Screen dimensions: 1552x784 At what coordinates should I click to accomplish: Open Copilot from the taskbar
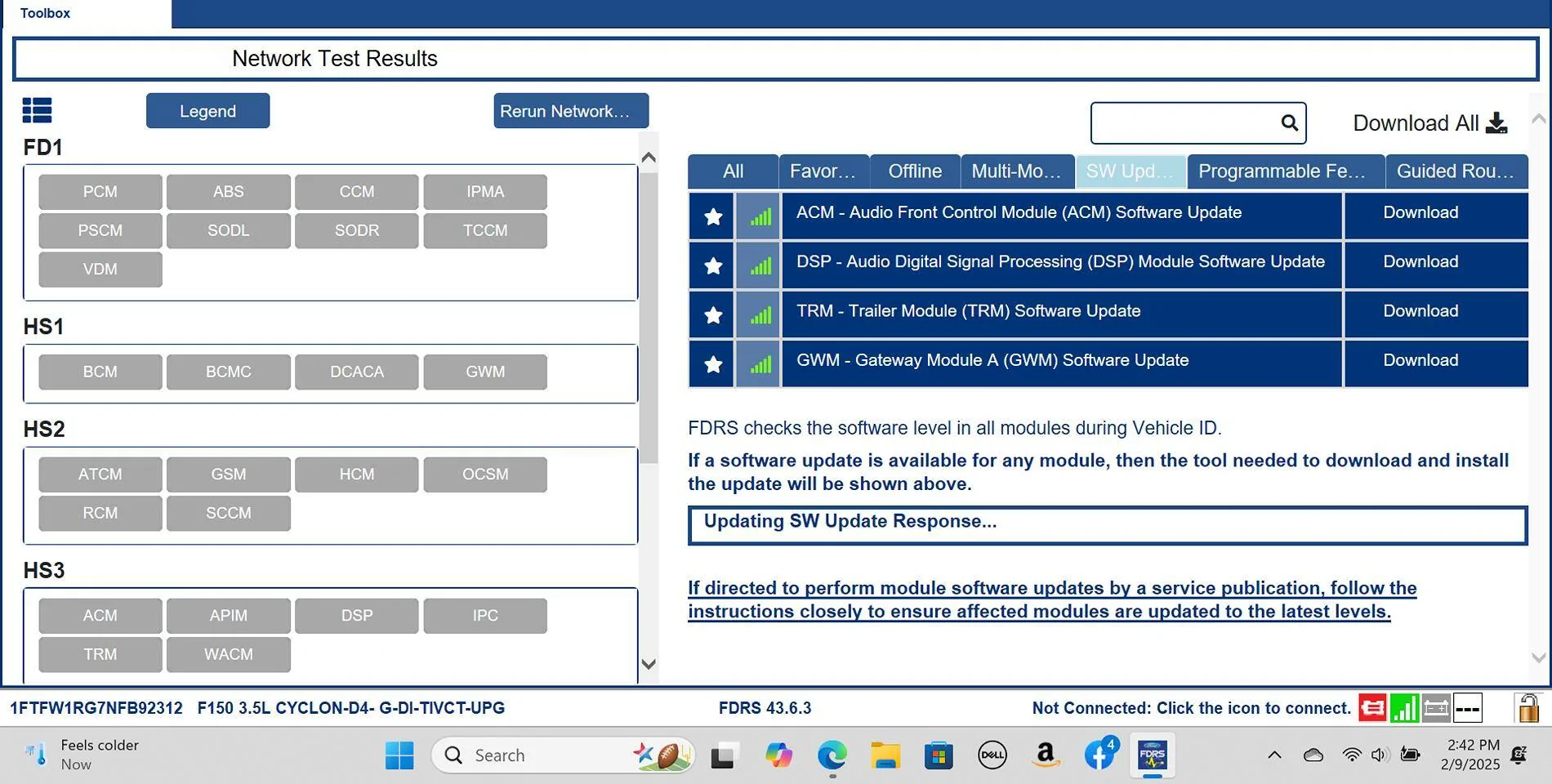click(x=778, y=755)
